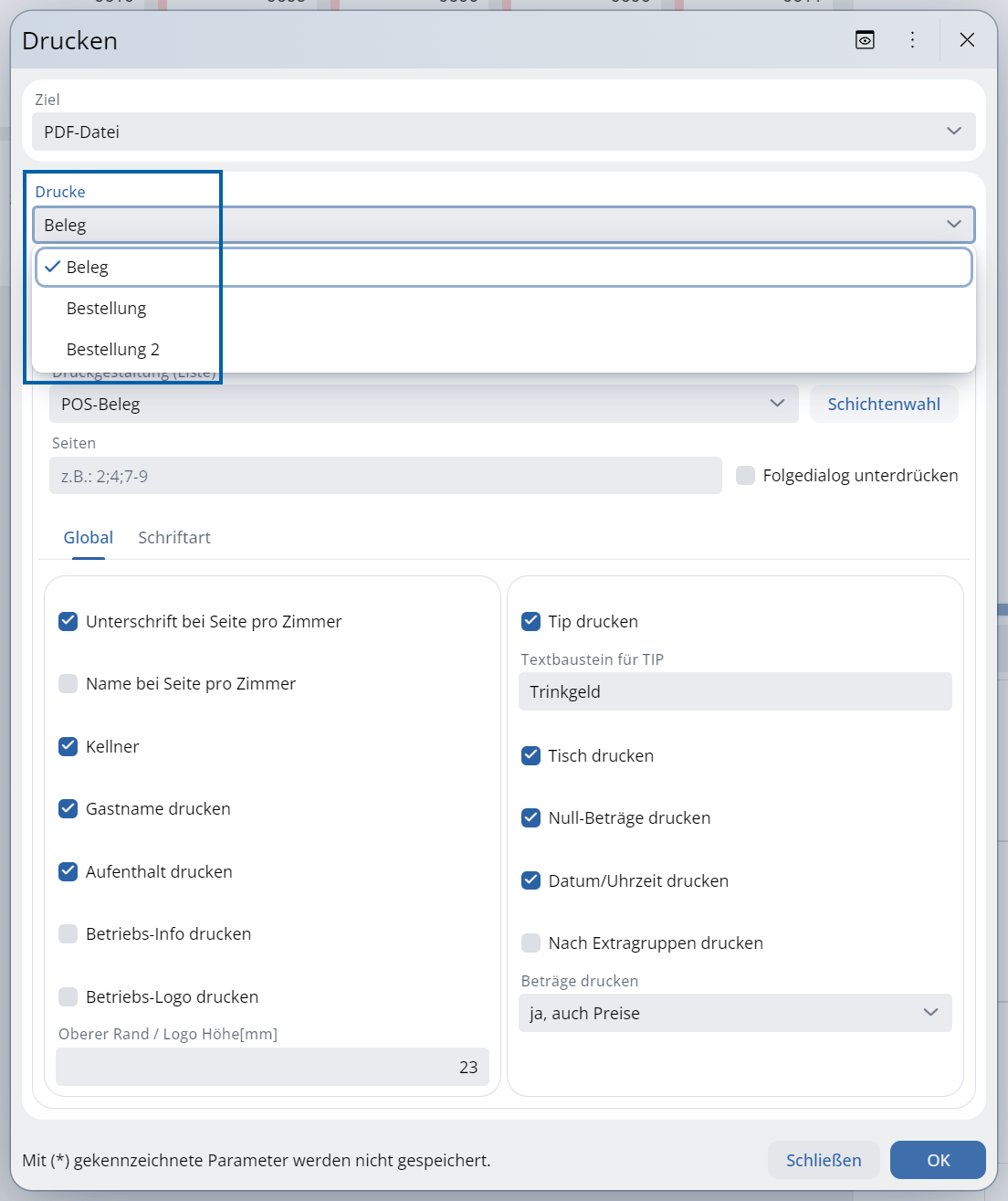Close the Drucken dialog with X
This screenshot has height=1201, width=1008.
(967, 39)
